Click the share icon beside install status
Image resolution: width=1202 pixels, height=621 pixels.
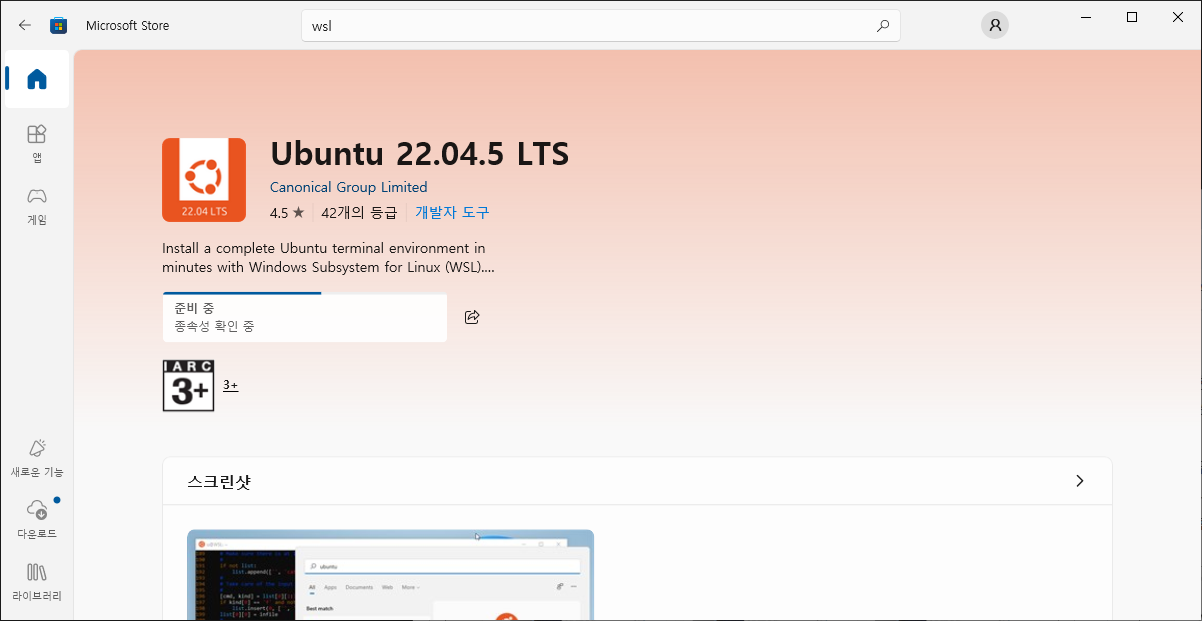(x=472, y=317)
